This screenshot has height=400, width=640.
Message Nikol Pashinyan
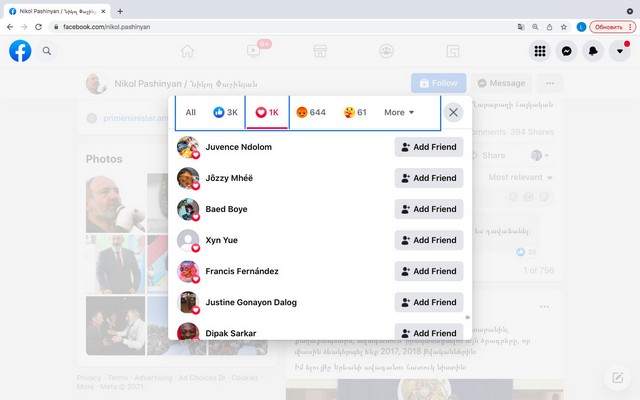coord(501,83)
